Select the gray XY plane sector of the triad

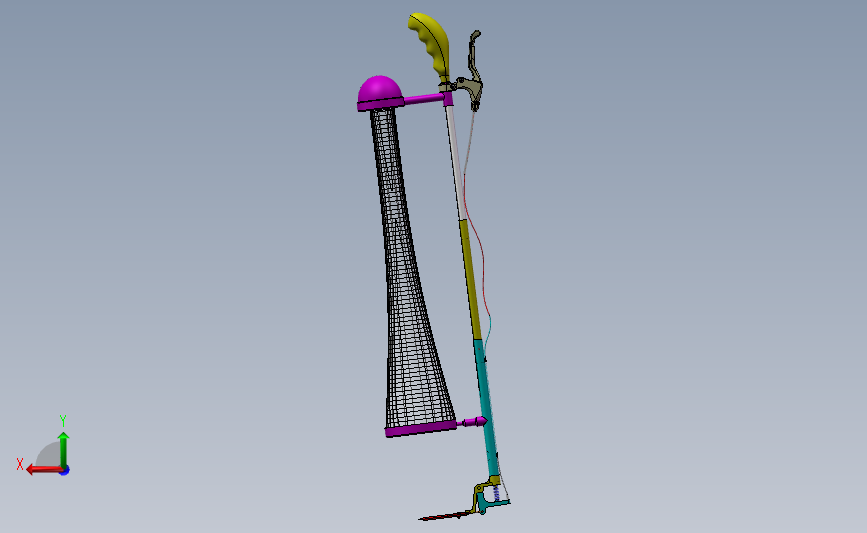[x=49, y=455]
